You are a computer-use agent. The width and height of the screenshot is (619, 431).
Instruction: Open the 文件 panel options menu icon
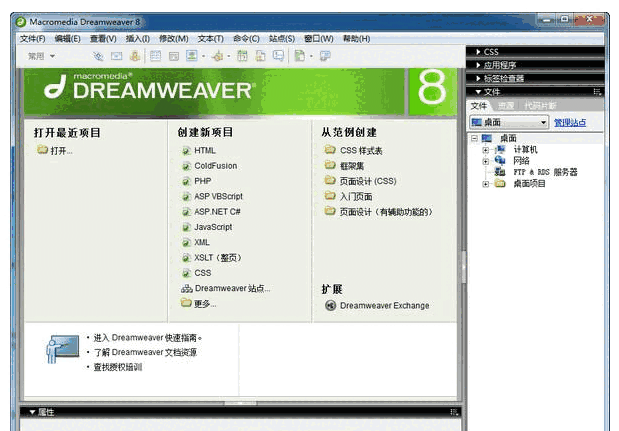[x=597, y=92]
